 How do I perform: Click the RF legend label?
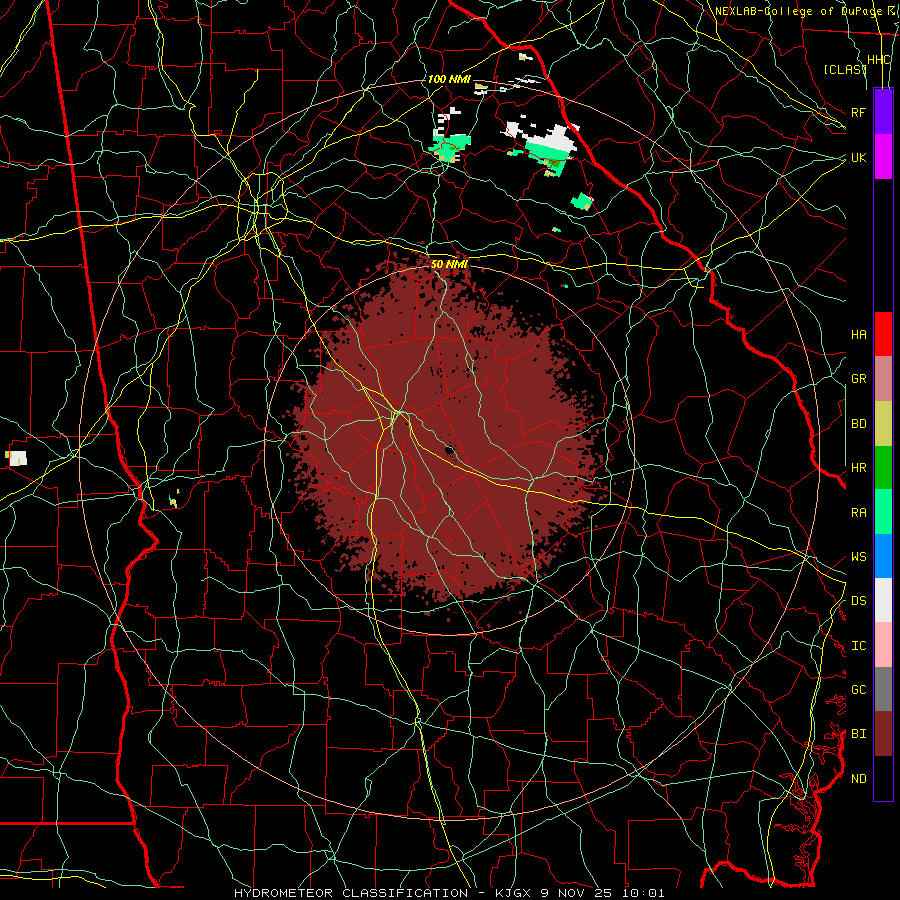pyautogui.click(x=859, y=112)
